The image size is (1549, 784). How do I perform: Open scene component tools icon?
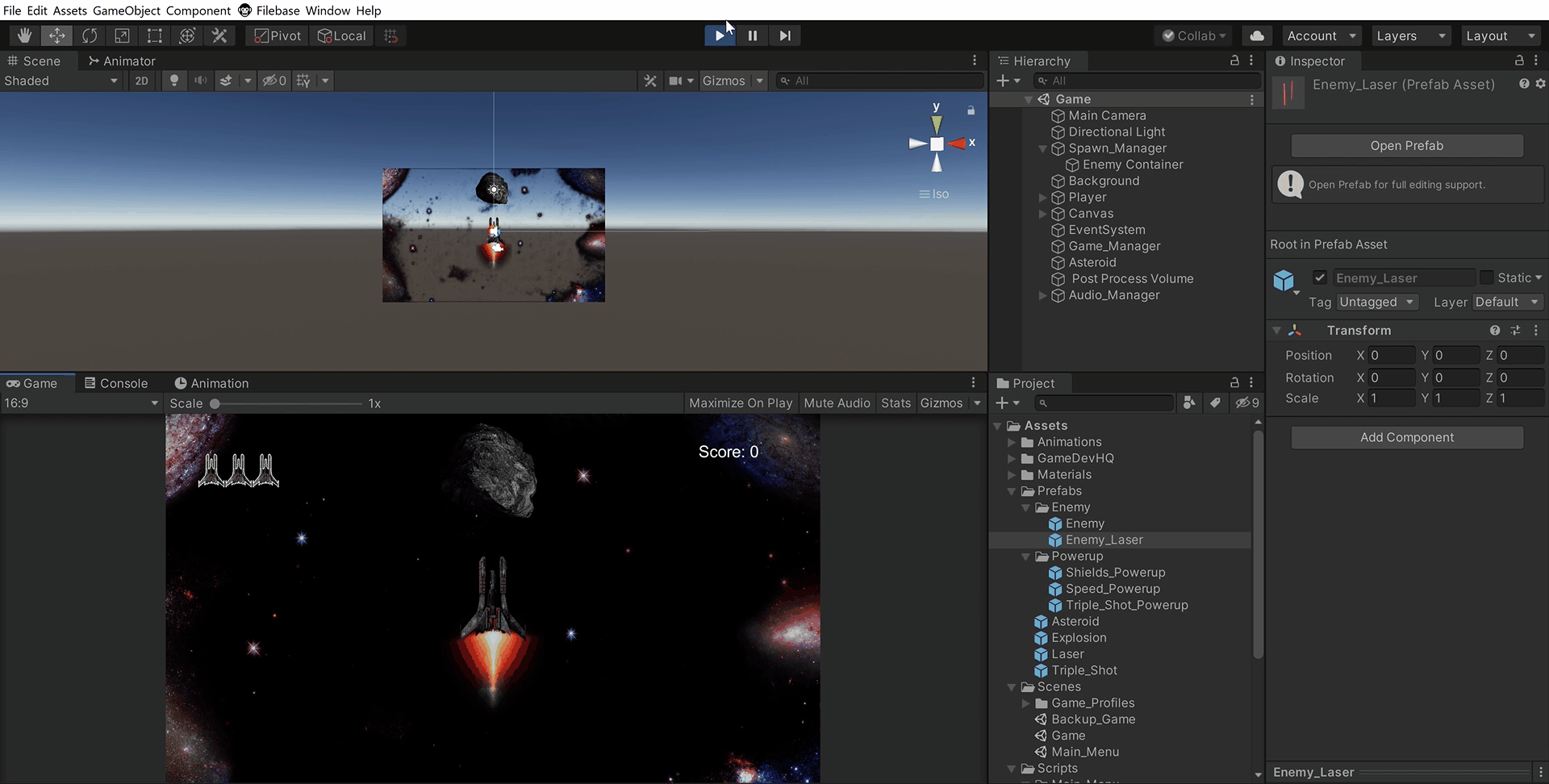[x=650, y=81]
